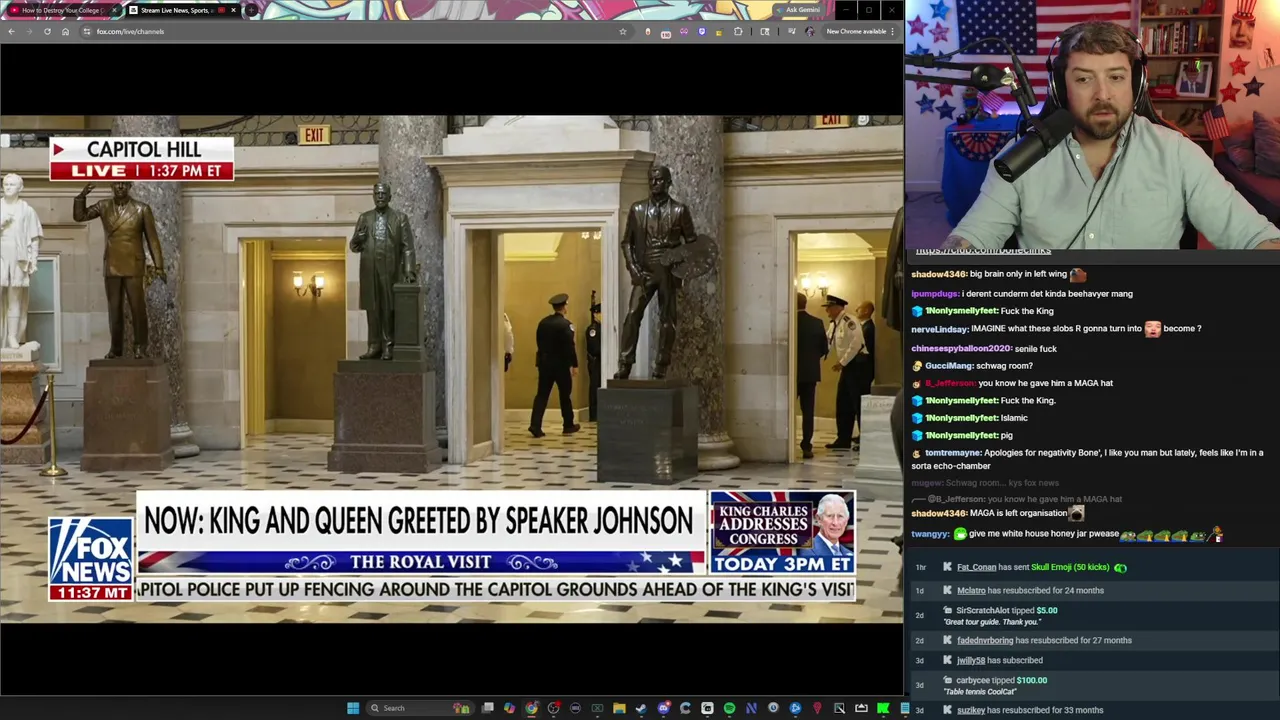Click the 'CAPITOL HILL LIVE' play banner
The height and width of the screenshot is (720, 1280).
tap(142, 159)
